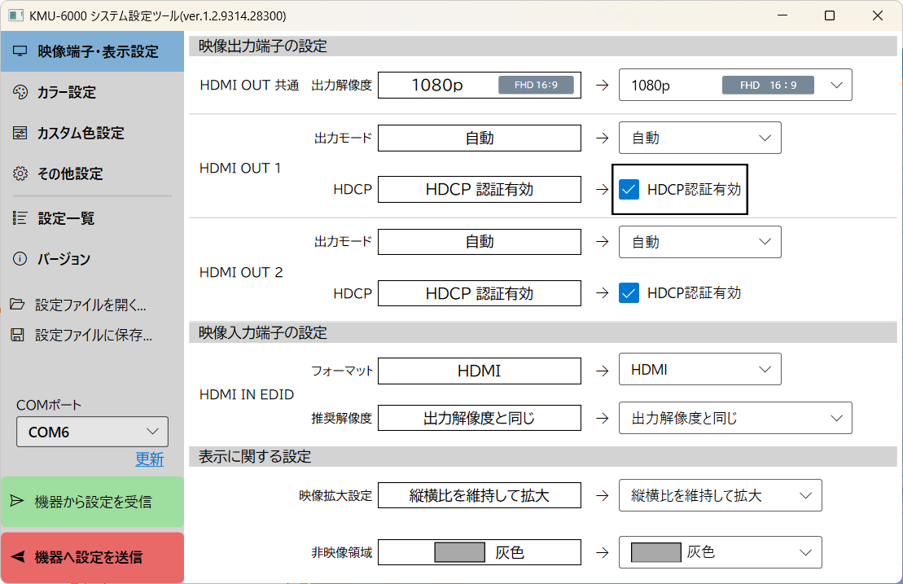
Task: Open the 出力解像度 1080p dropdown
Action: 735,85
